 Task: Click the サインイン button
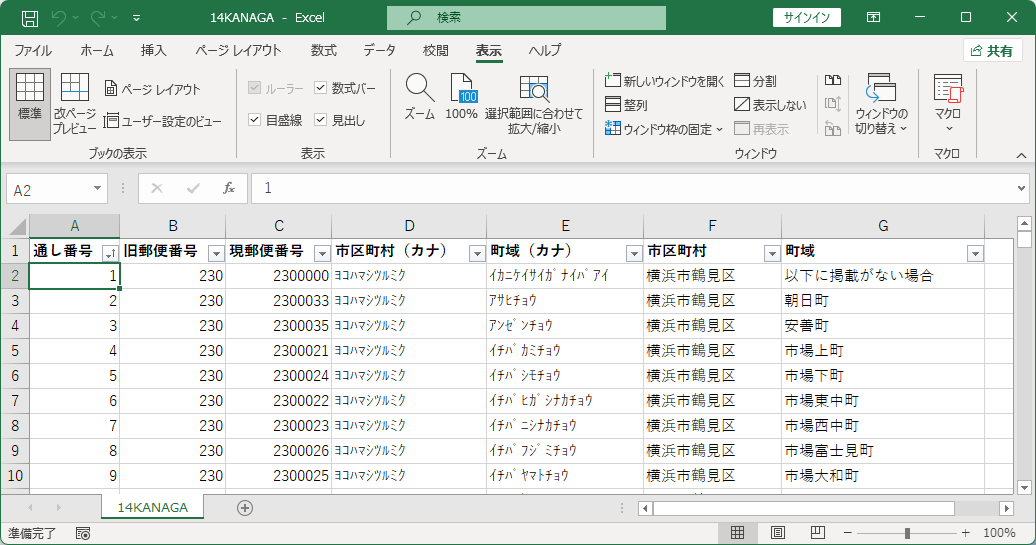(807, 18)
